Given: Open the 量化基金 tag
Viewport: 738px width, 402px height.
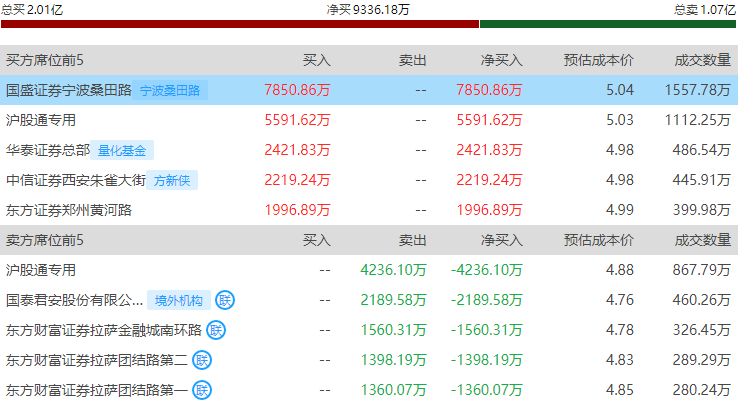Looking at the screenshot, I should tap(122, 150).
